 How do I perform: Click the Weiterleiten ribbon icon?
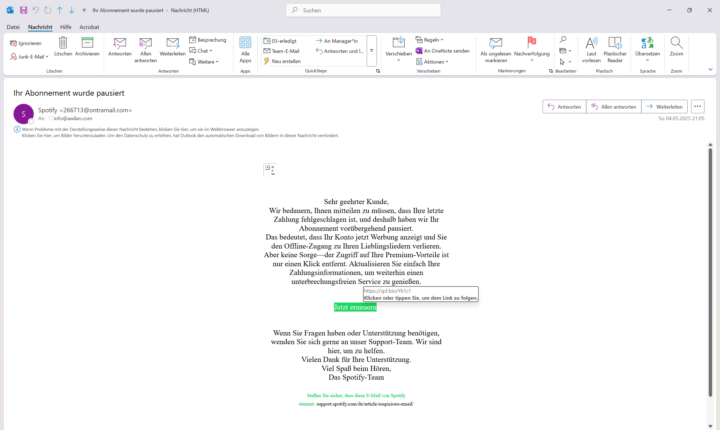173,46
